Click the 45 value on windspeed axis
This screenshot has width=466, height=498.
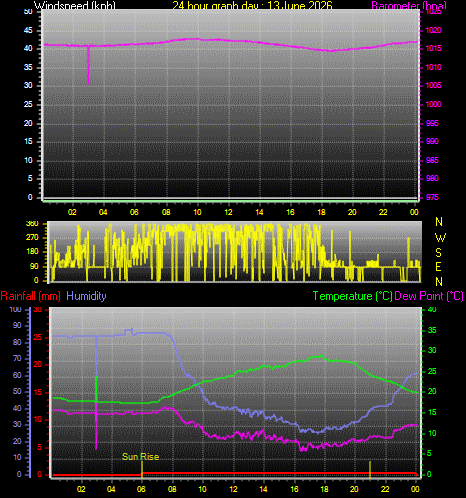[x=28, y=30]
